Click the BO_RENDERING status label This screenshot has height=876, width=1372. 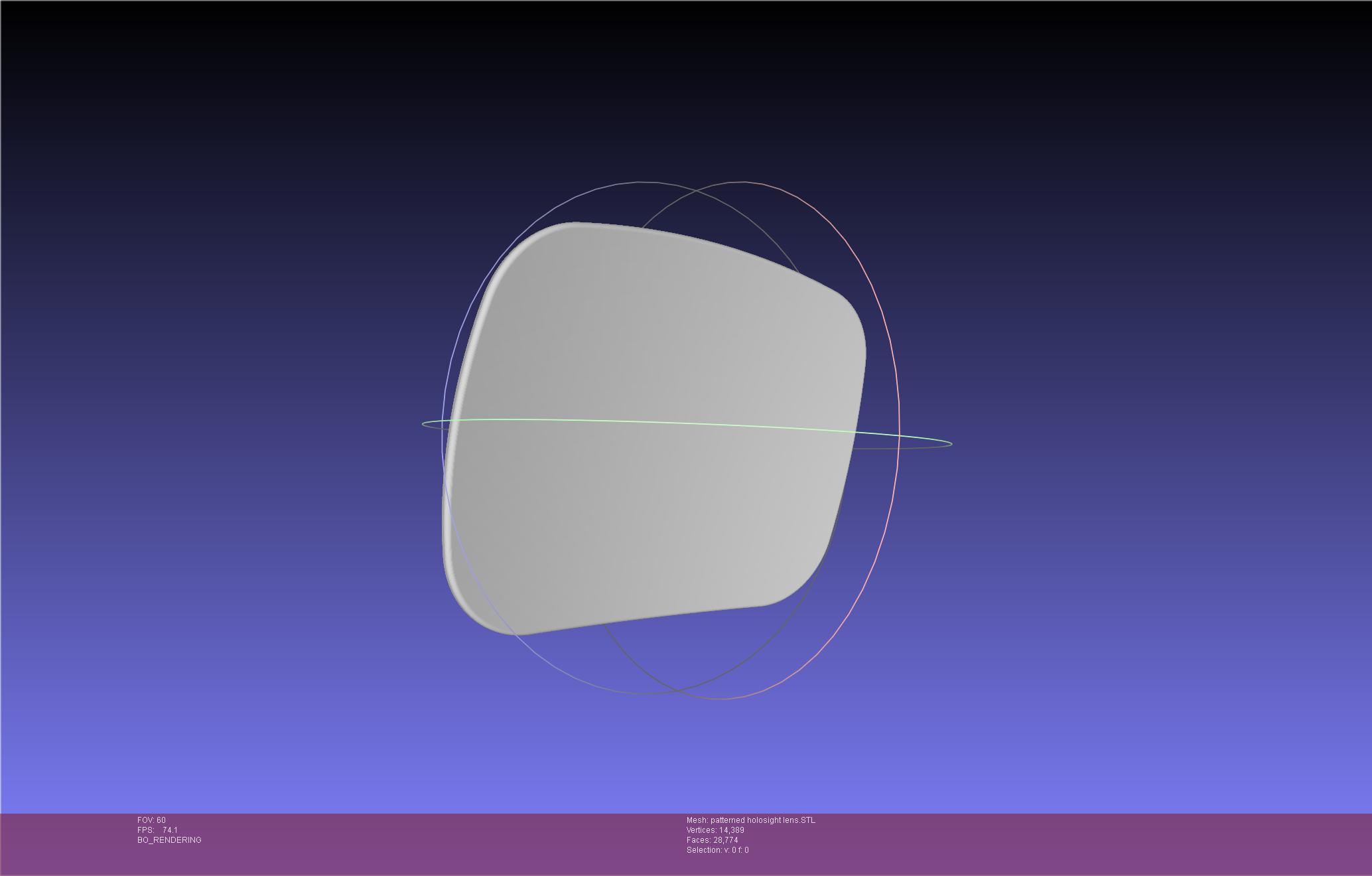pyautogui.click(x=169, y=840)
